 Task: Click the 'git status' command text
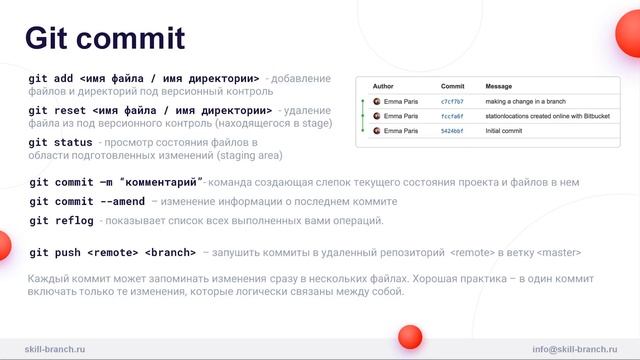tap(60, 142)
